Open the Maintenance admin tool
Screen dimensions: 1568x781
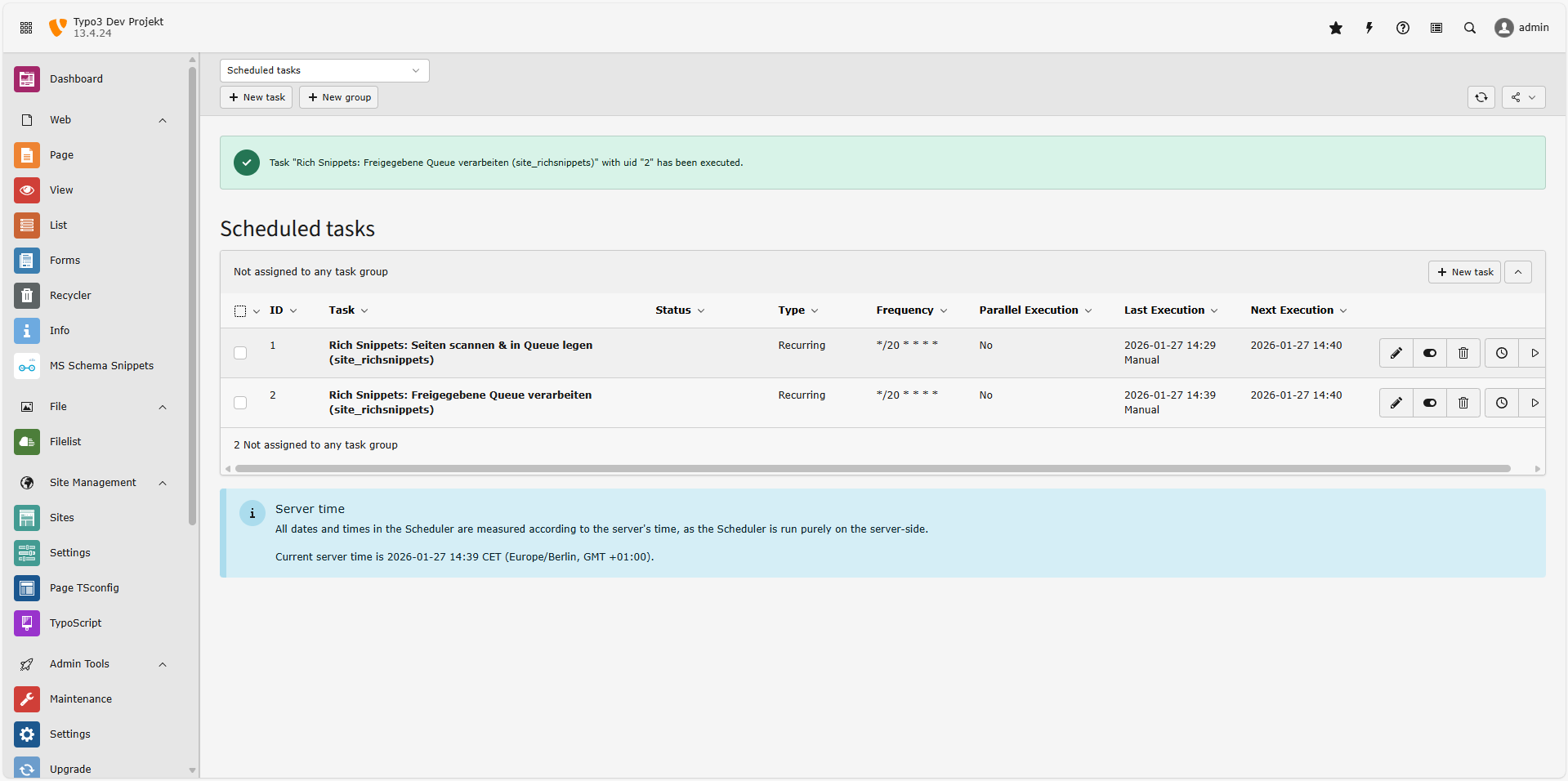(80, 698)
